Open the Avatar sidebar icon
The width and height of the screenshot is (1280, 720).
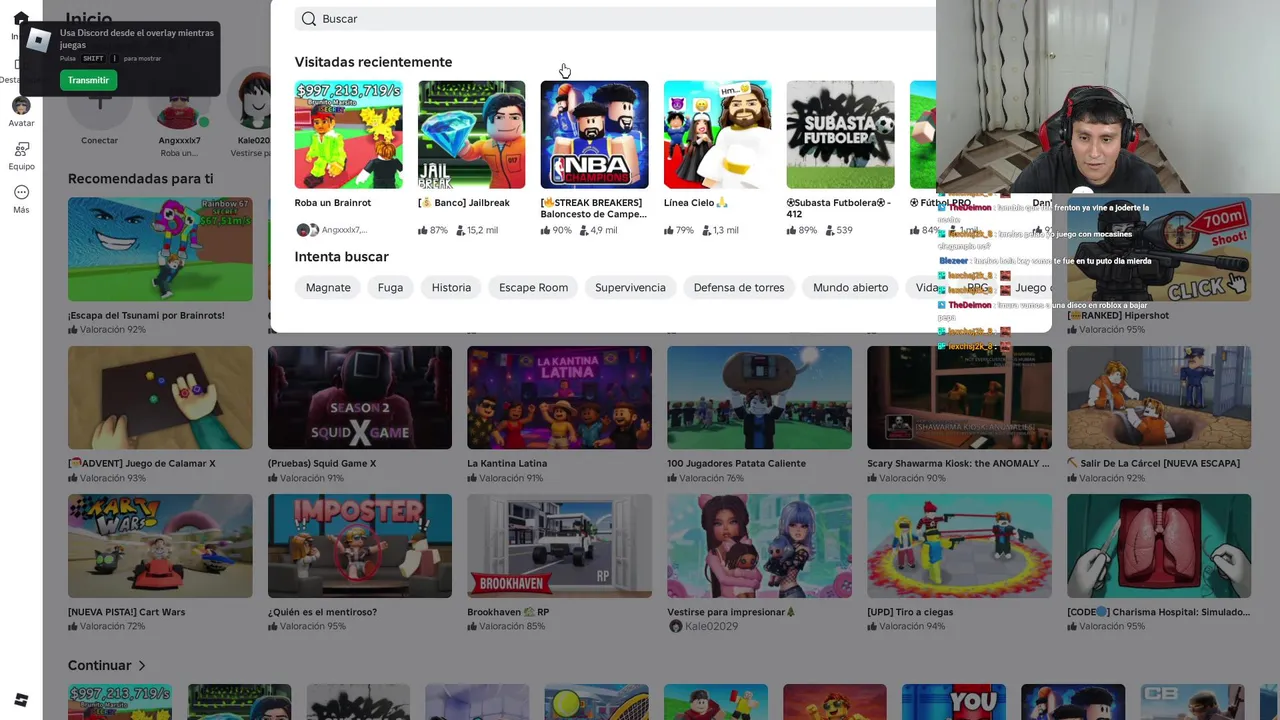tap(21, 112)
